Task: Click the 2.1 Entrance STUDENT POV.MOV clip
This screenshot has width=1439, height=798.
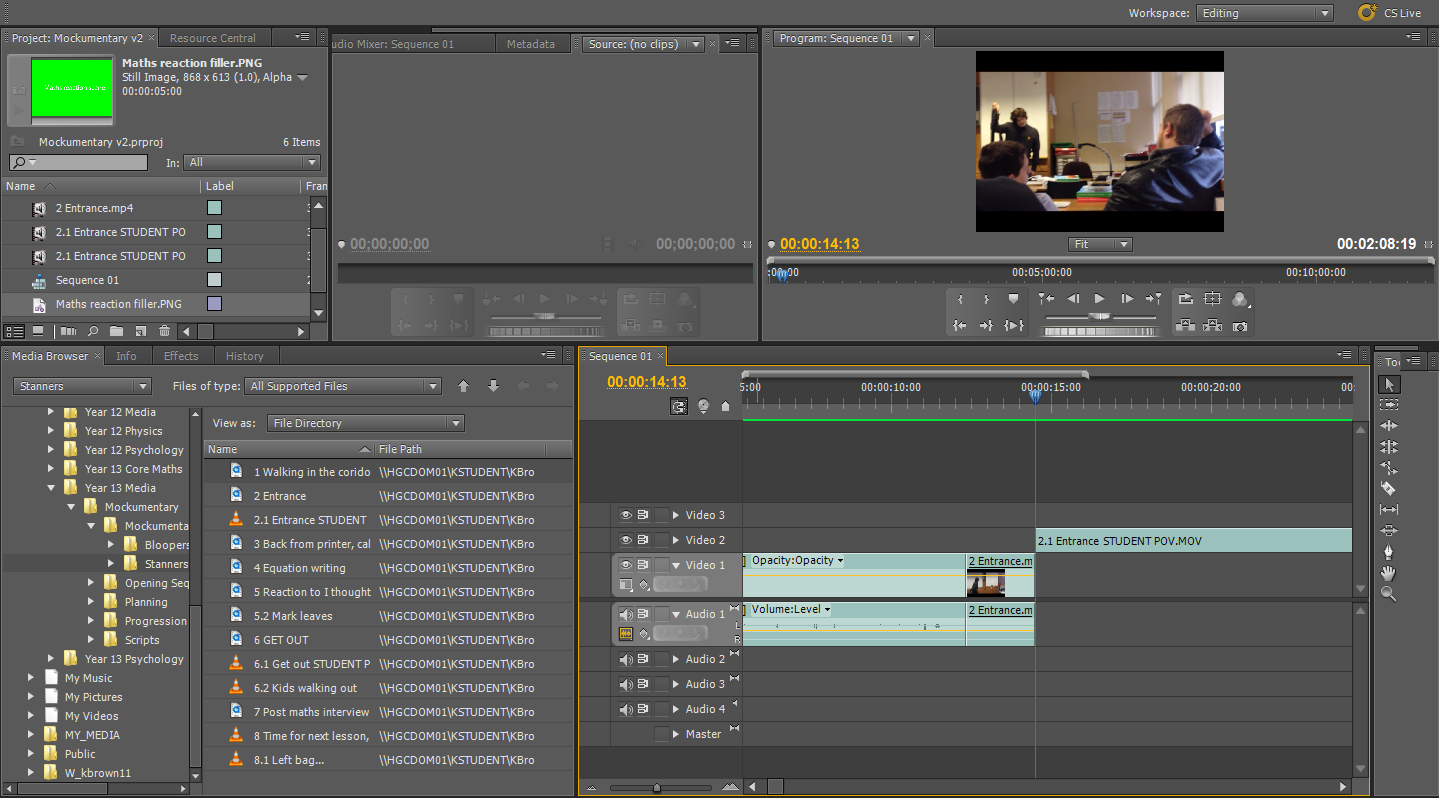Action: [x=1194, y=541]
